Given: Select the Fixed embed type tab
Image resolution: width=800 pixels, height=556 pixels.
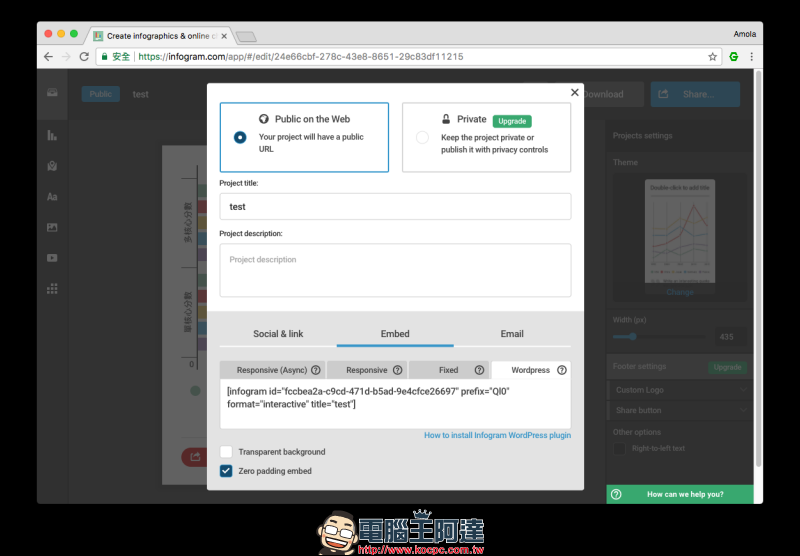Looking at the screenshot, I should tap(448, 370).
